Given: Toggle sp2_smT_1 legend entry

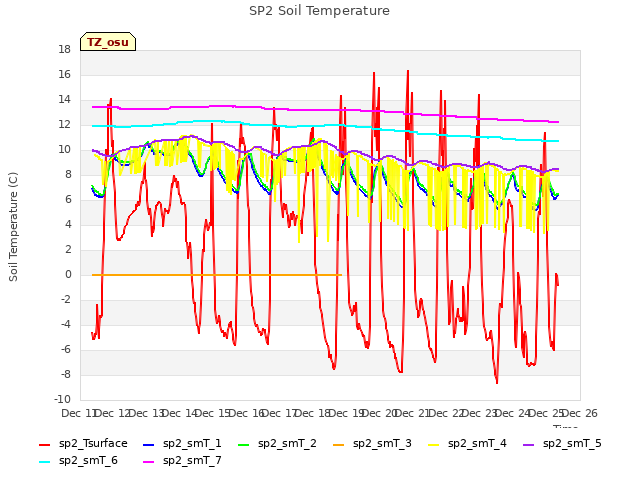Looking at the screenshot, I should point(182,444).
